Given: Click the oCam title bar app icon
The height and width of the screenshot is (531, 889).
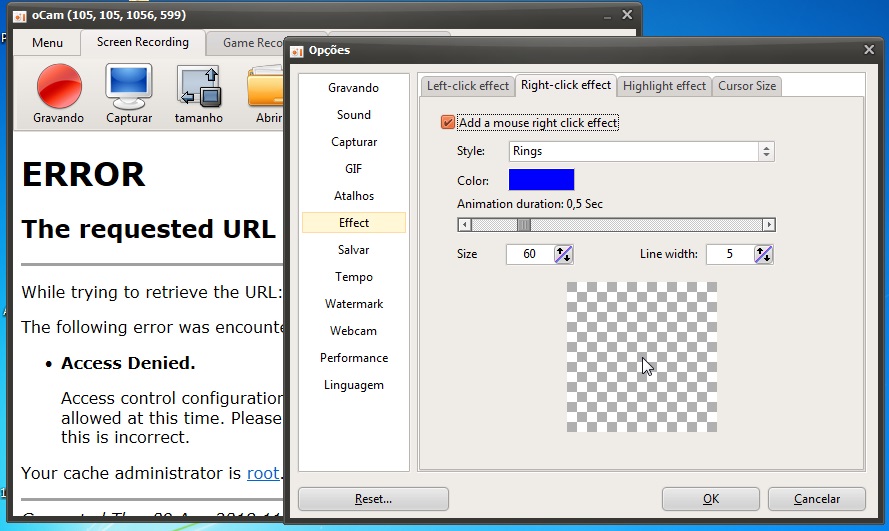Looking at the screenshot, I should [19, 15].
